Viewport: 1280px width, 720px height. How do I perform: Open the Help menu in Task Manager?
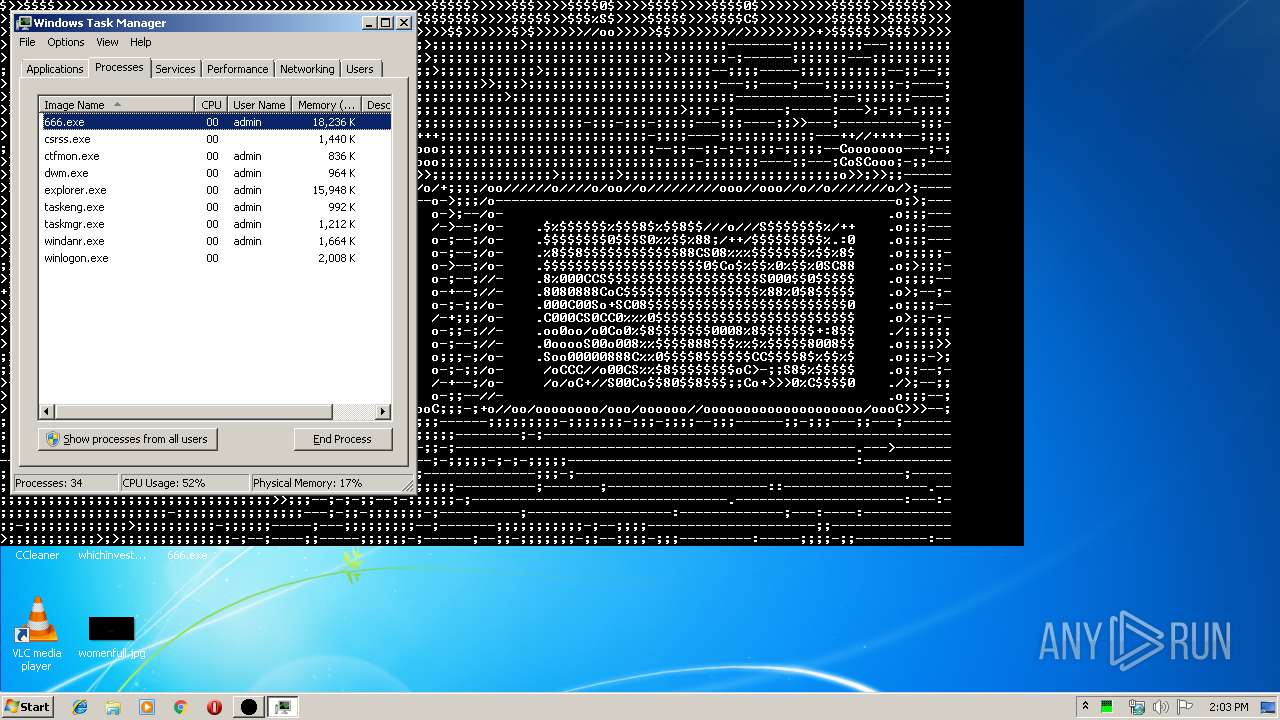(140, 42)
